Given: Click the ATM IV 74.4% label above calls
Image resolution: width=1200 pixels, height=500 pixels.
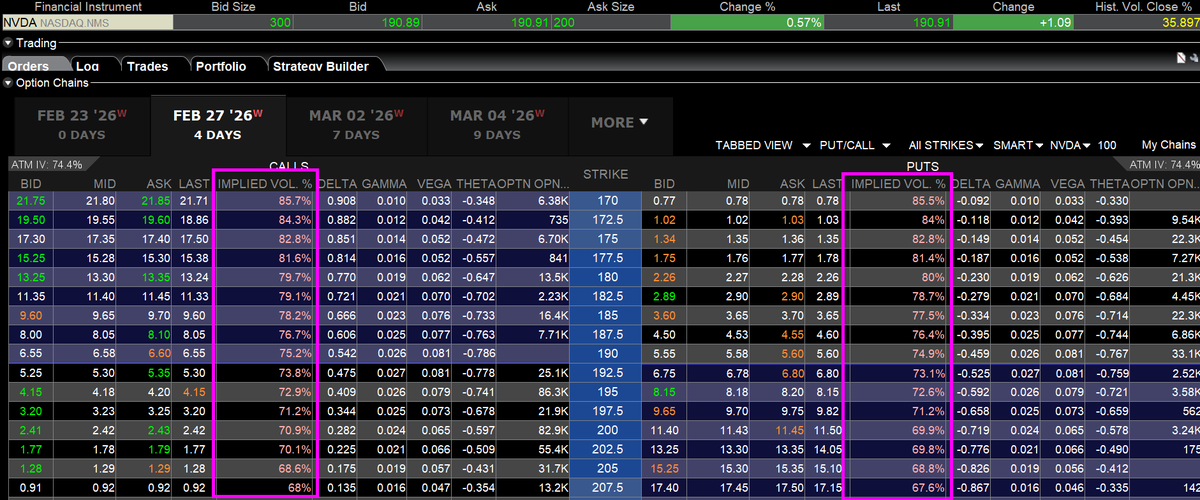Looking at the screenshot, I should click(48, 164).
